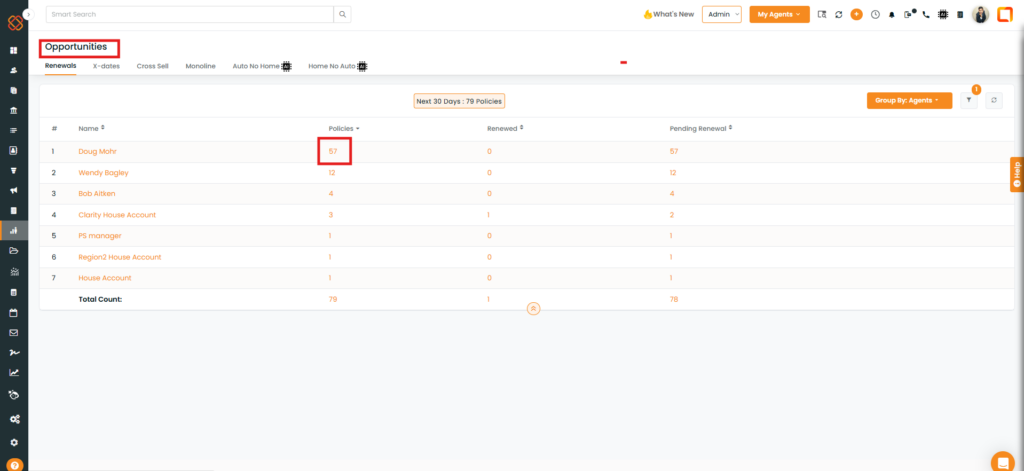Image resolution: width=1024 pixels, height=471 pixels.
Task: Click the Smart Search input field
Action: pyautogui.click(x=188, y=15)
